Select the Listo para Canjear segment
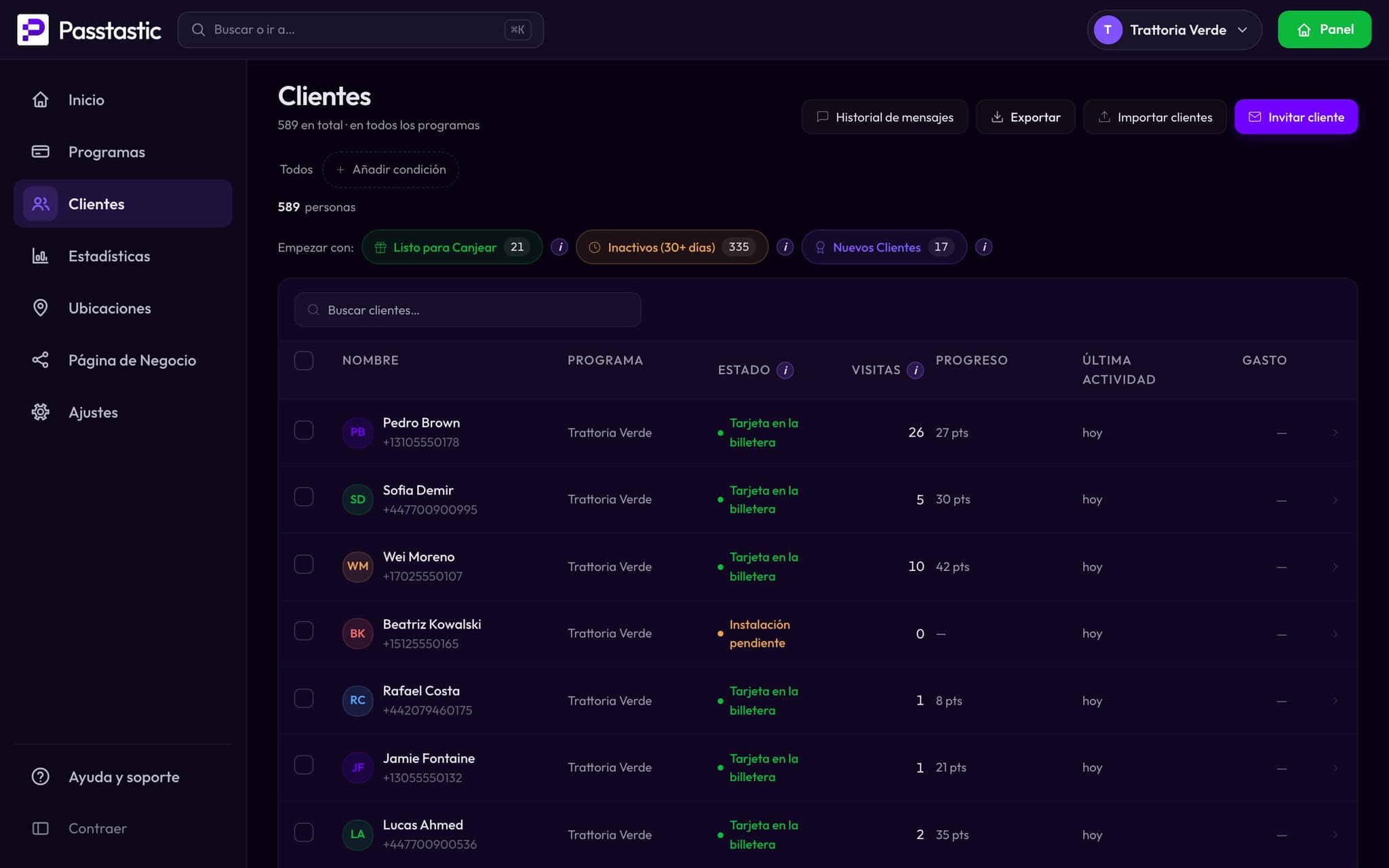 point(452,247)
